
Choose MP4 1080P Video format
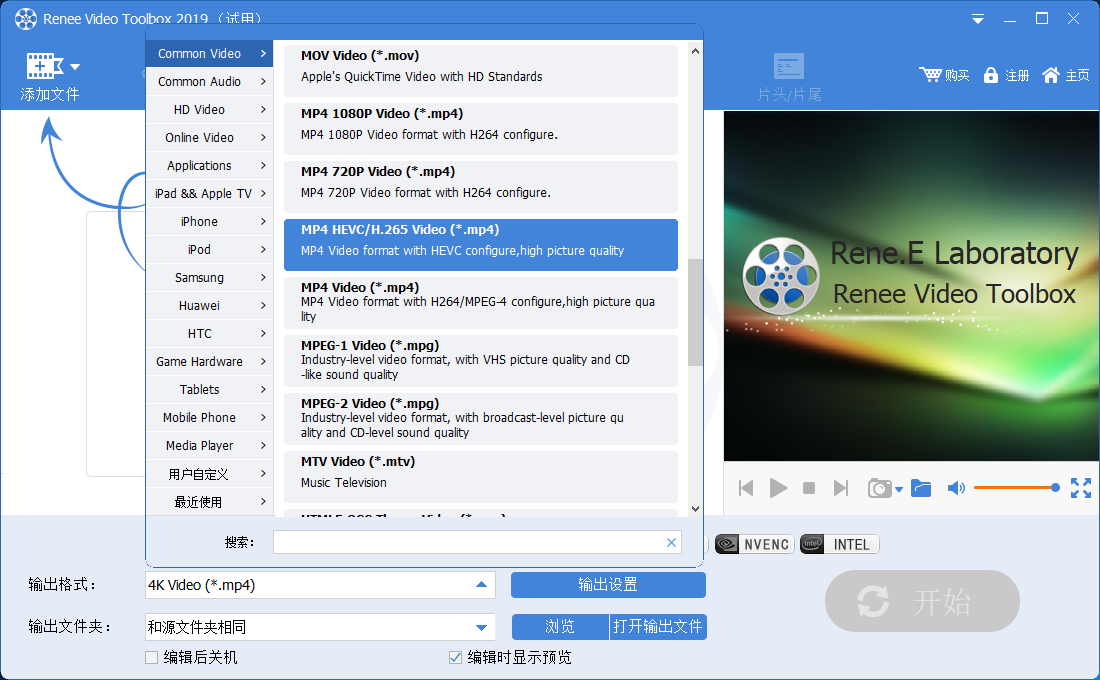point(481,128)
